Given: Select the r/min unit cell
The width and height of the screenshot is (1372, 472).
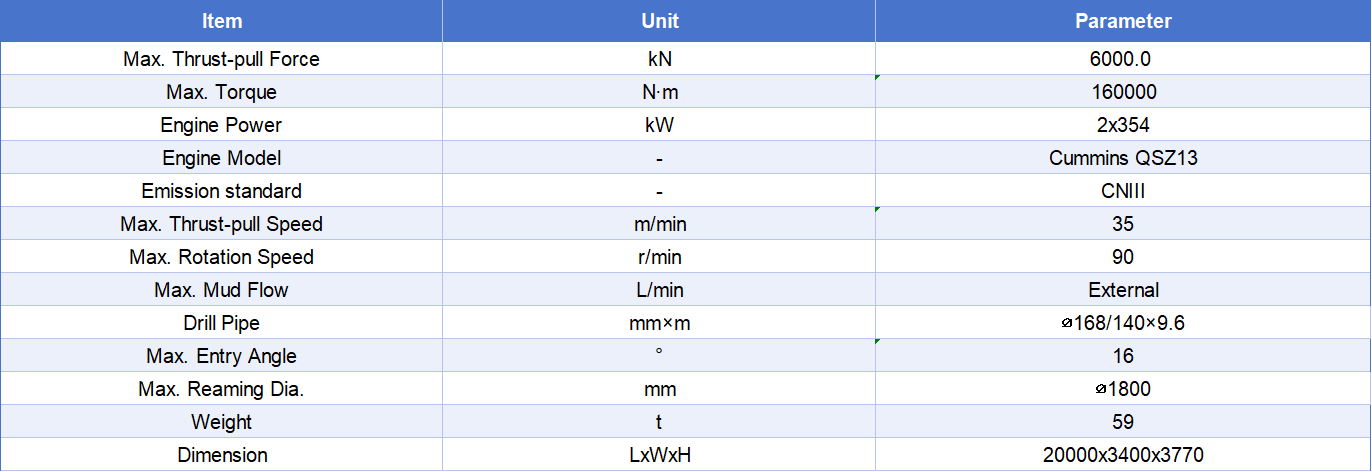Looking at the screenshot, I should point(659,257).
